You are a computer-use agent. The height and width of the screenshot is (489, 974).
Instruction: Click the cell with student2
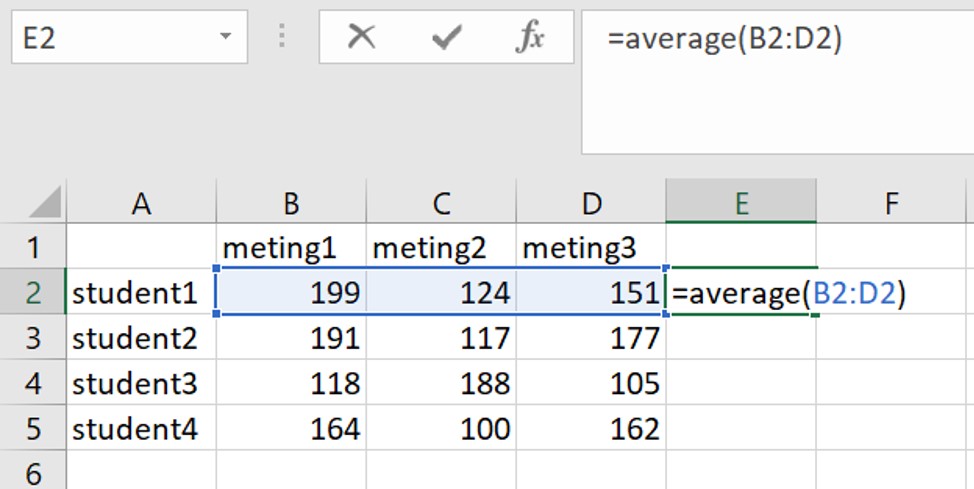point(141,338)
